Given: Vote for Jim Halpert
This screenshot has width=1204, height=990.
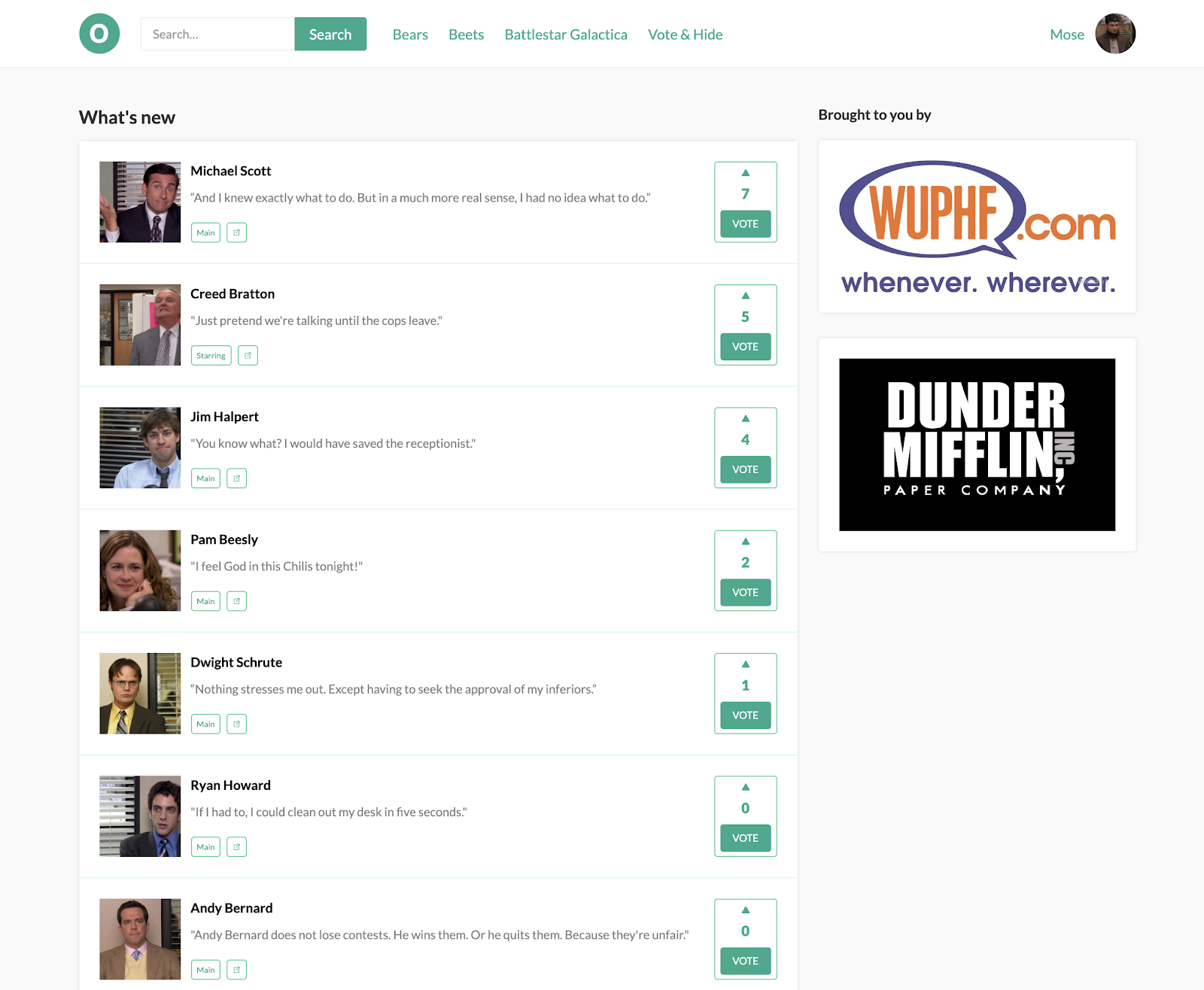Looking at the screenshot, I should point(746,469).
